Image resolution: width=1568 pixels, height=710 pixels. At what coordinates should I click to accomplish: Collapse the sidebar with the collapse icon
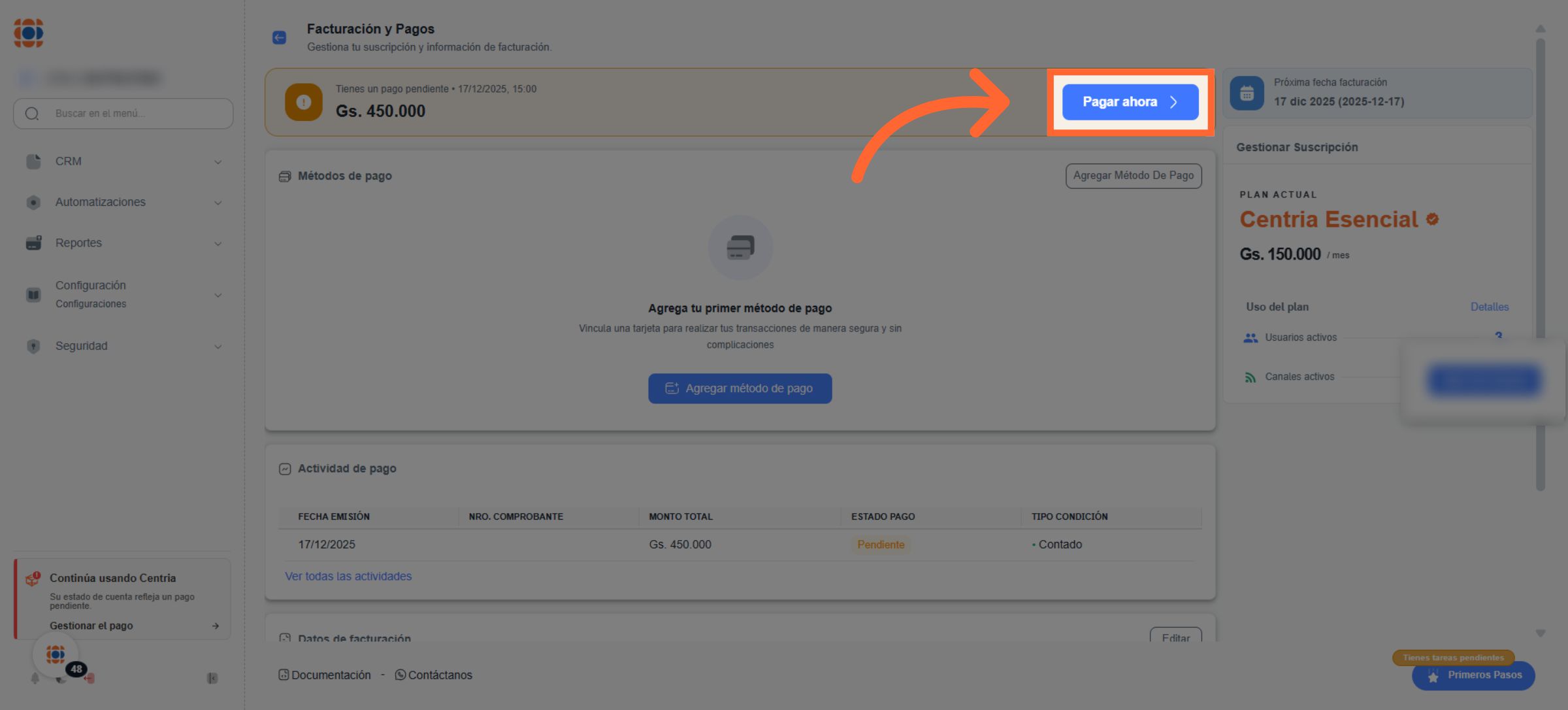(212, 679)
